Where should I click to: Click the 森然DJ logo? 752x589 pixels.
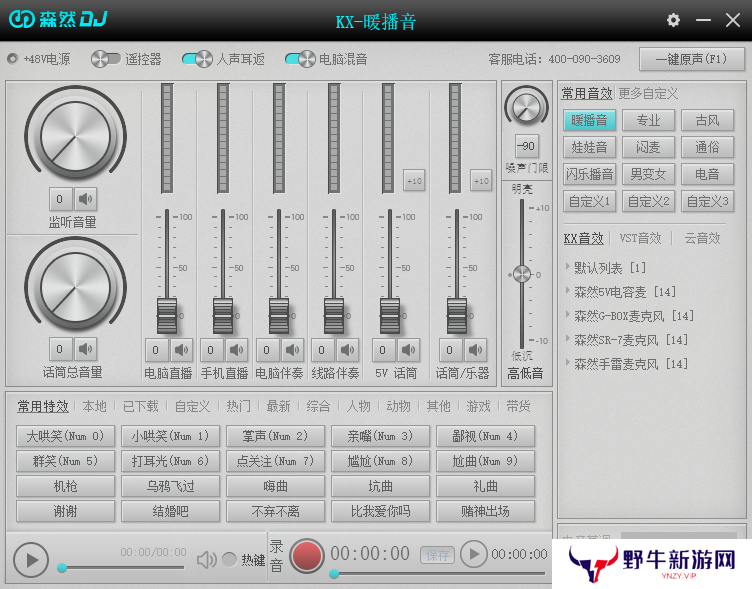[58, 19]
